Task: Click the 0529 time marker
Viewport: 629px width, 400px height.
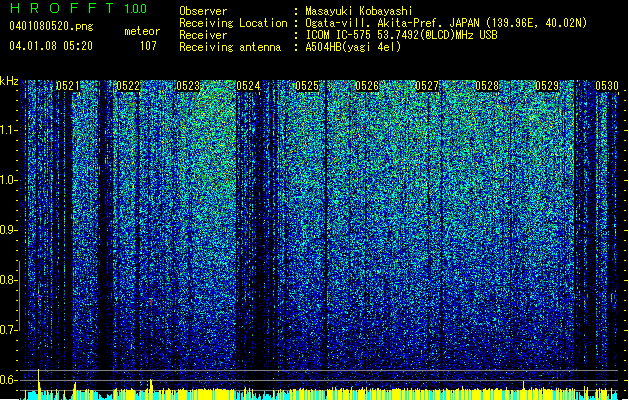Action: pyautogui.click(x=547, y=86)
